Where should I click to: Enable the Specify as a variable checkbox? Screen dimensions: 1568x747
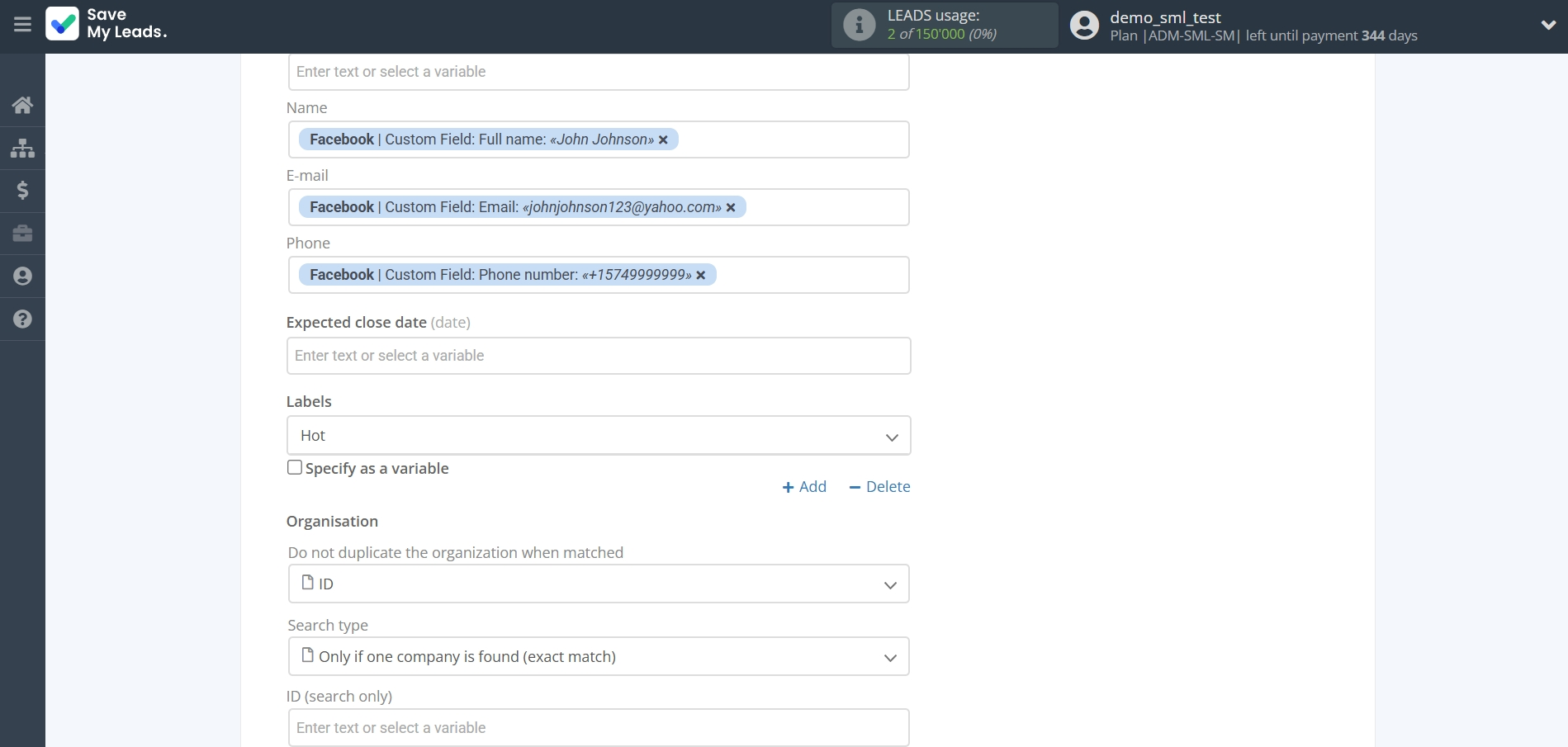tap(294, 467)
